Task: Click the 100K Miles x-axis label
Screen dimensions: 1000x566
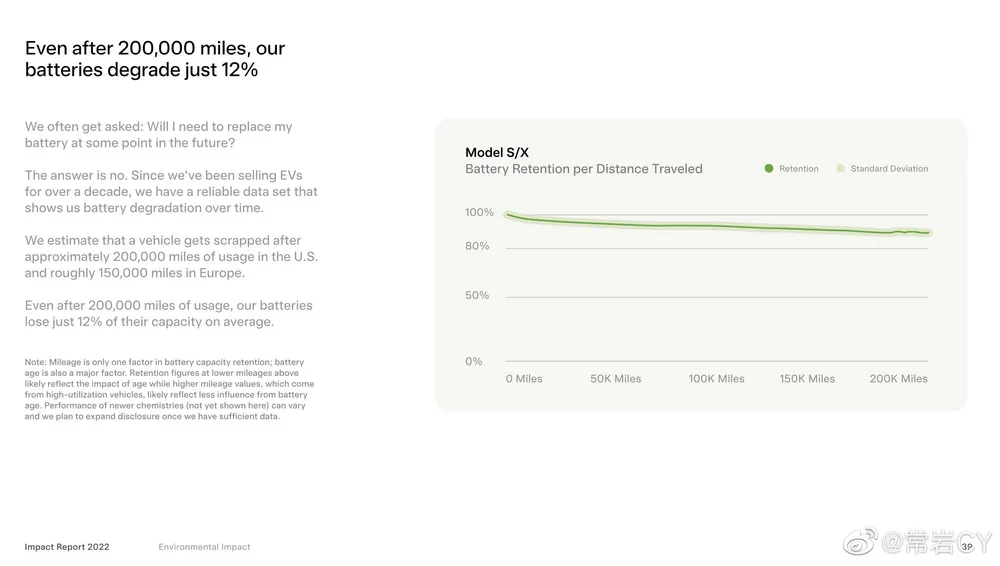Action: click(716, 379)
